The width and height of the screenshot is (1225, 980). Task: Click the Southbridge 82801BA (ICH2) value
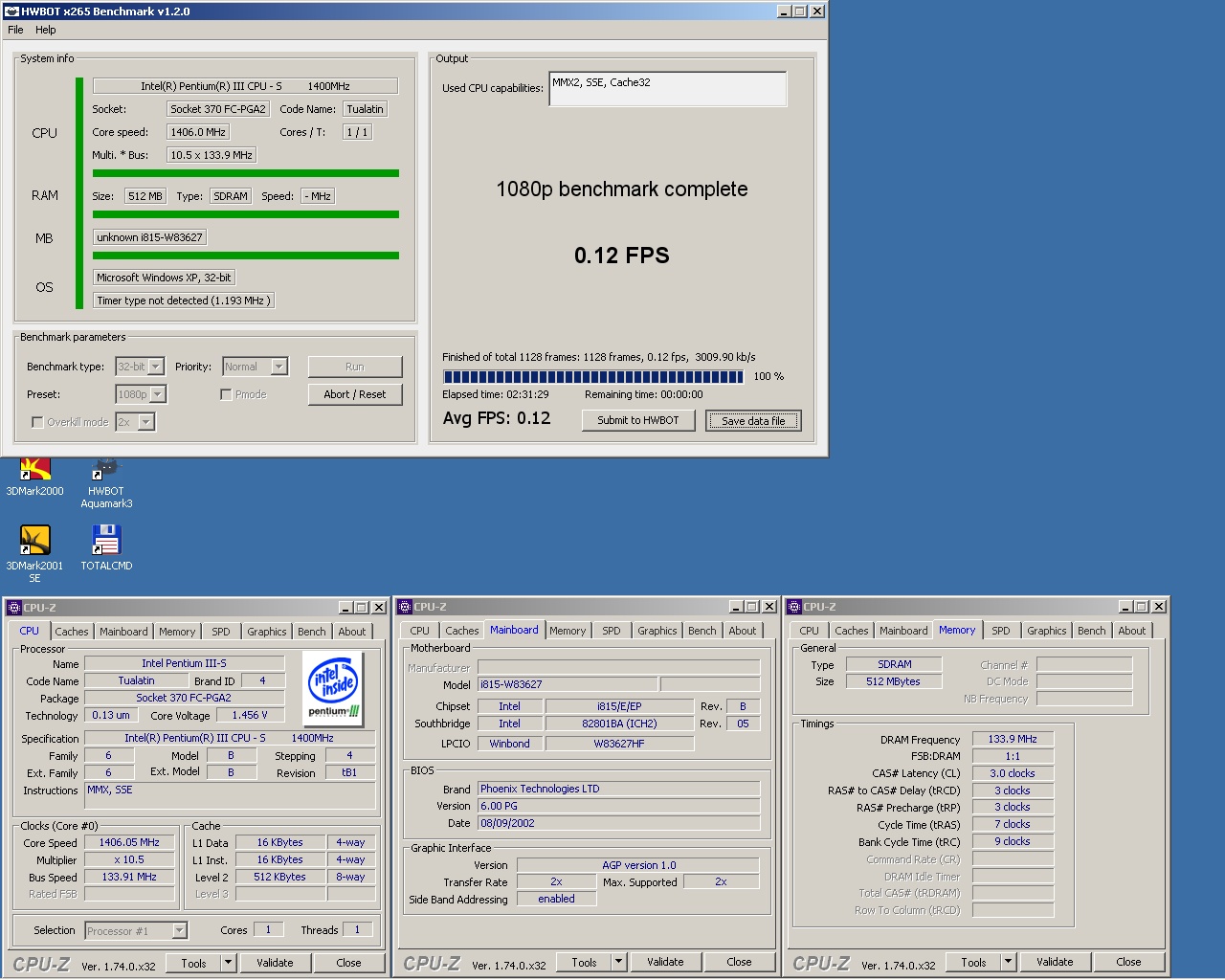pos(619,724)
